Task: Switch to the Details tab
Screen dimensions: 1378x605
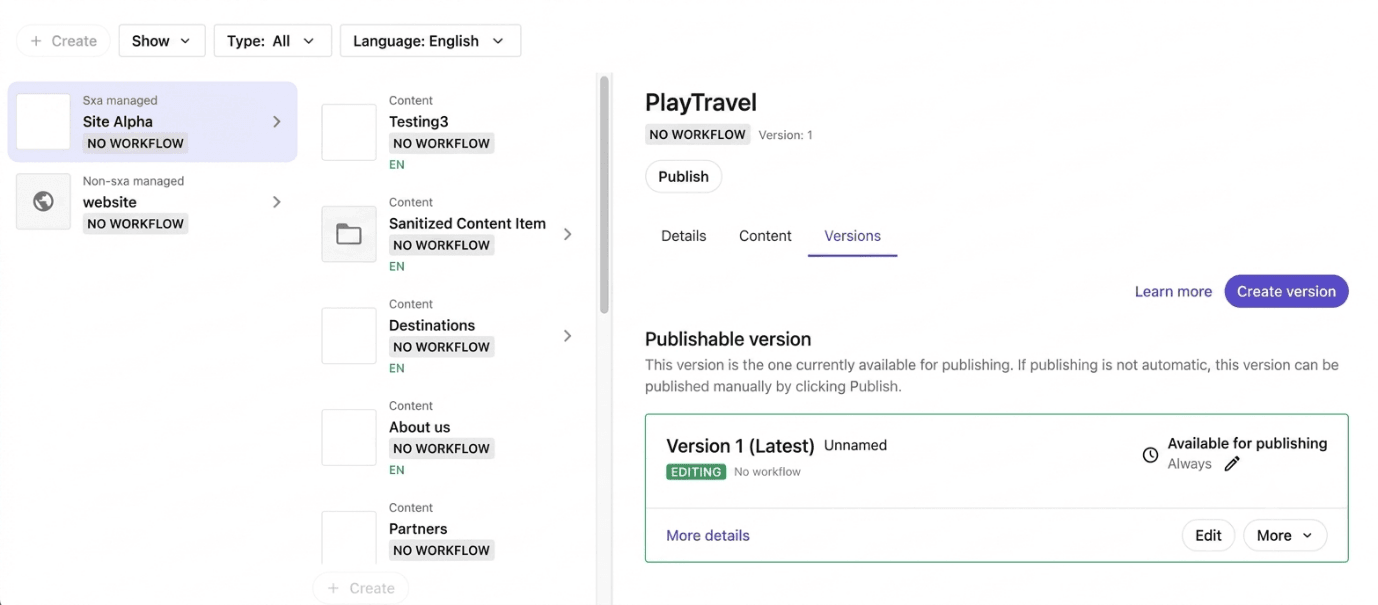Action: click(684, 236)
